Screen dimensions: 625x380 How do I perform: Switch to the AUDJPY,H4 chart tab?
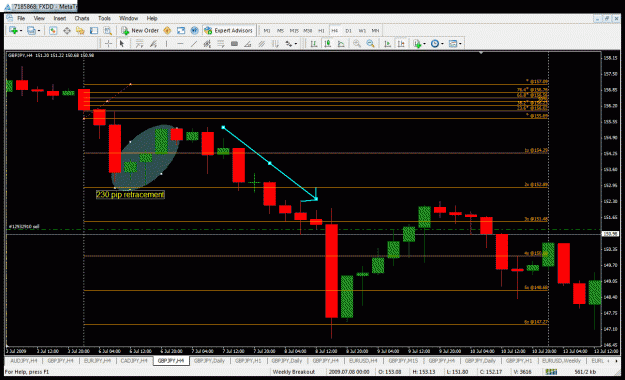tap(24, 361)
